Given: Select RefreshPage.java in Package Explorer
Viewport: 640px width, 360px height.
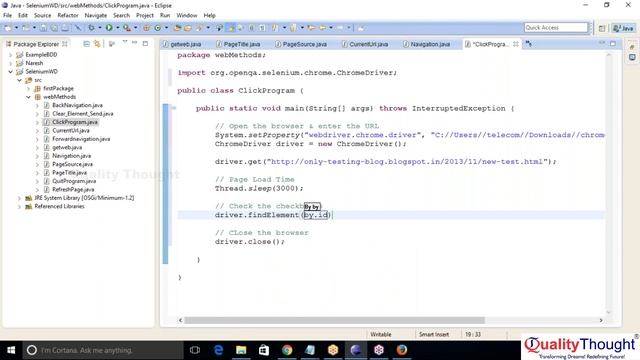Looking at the screenshot, I should click(x=73, y=190).
